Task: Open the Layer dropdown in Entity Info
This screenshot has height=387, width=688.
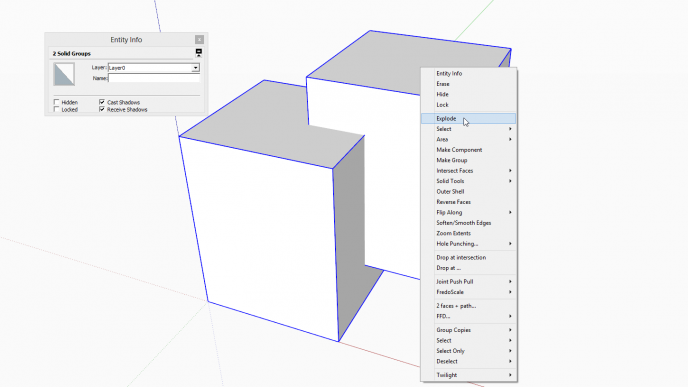Action: (195, 68)
